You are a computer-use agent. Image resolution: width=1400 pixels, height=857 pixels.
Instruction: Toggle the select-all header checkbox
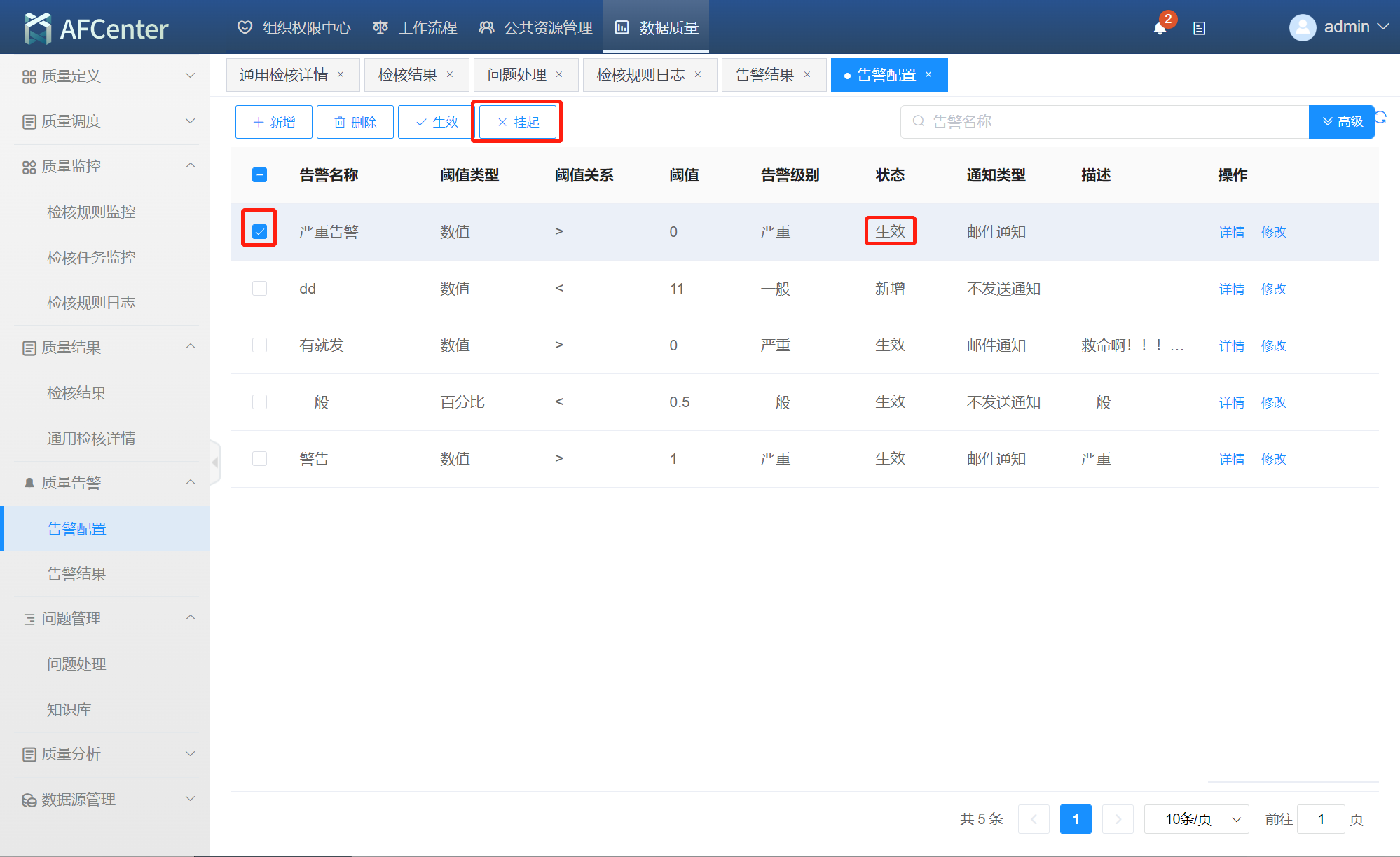259,174
